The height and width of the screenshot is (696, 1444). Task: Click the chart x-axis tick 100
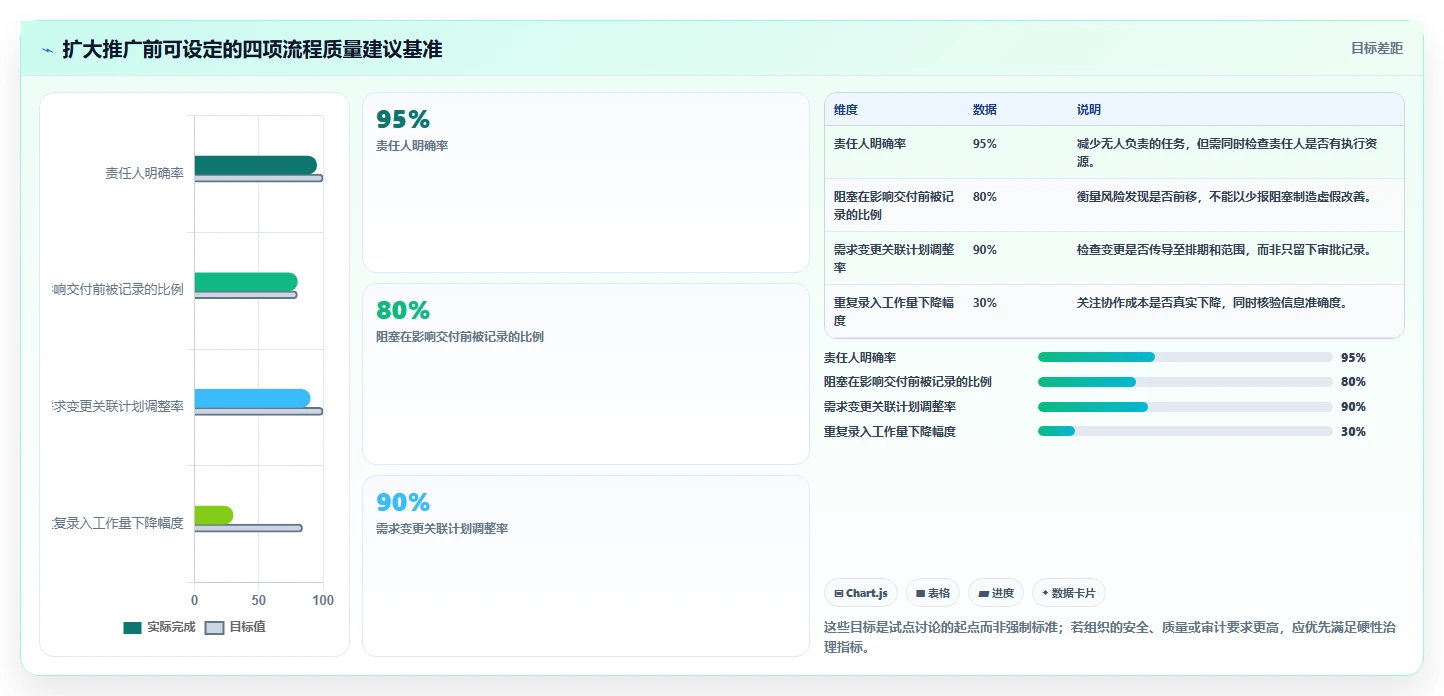(x=323, y=600)
